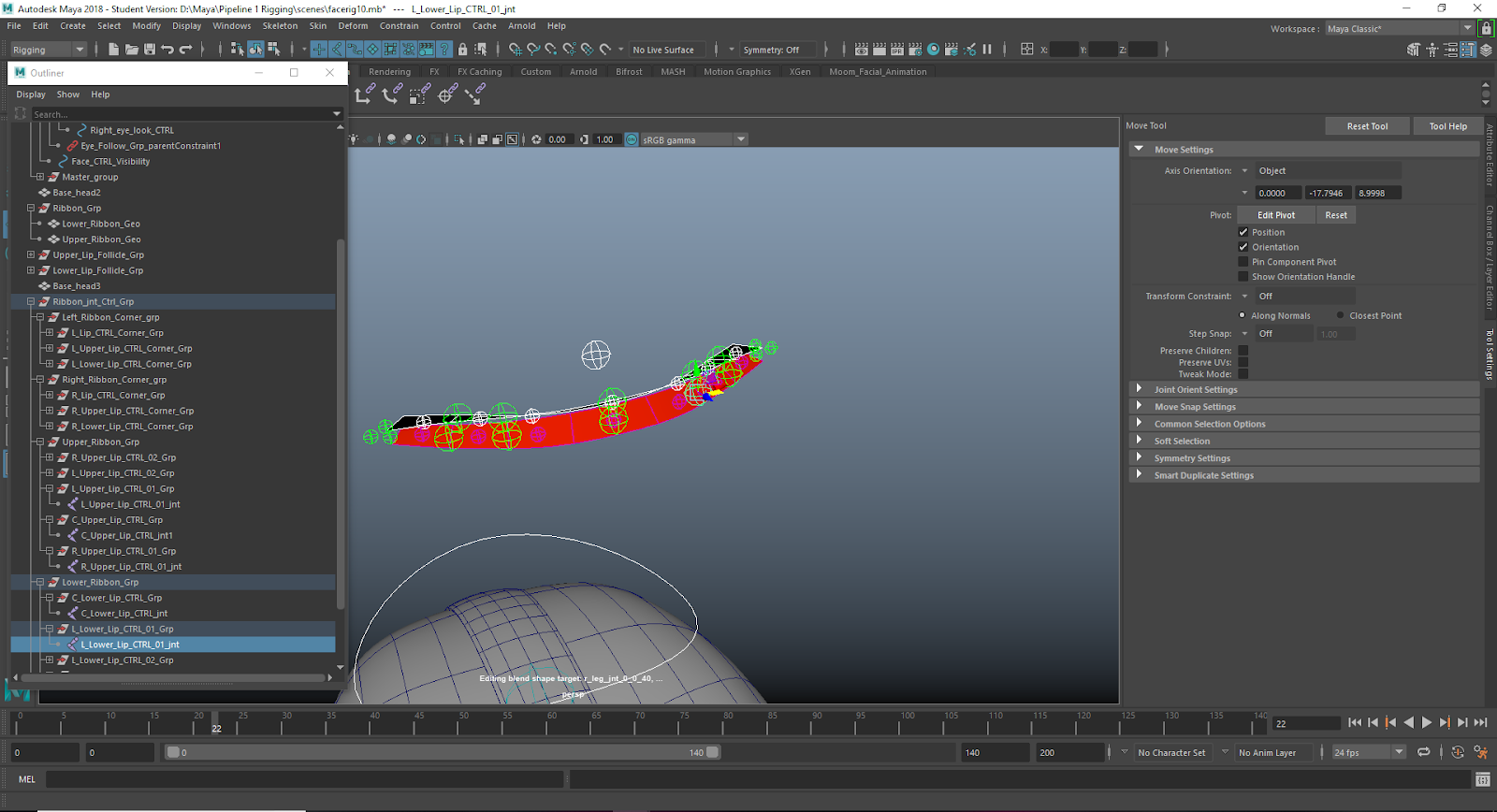Click the Tool Help button
1497x812 pixels.
[x=1447, y=126]
